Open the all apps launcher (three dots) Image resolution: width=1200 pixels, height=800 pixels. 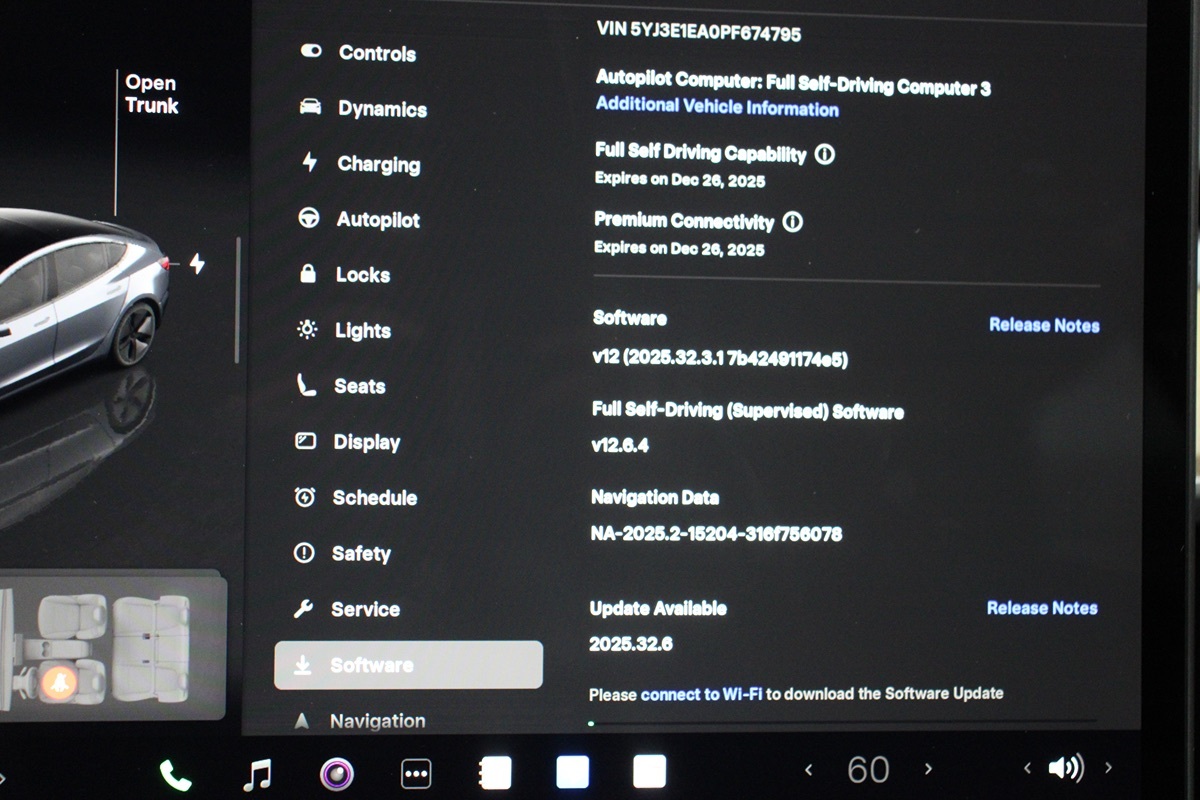tap(415, 774)
